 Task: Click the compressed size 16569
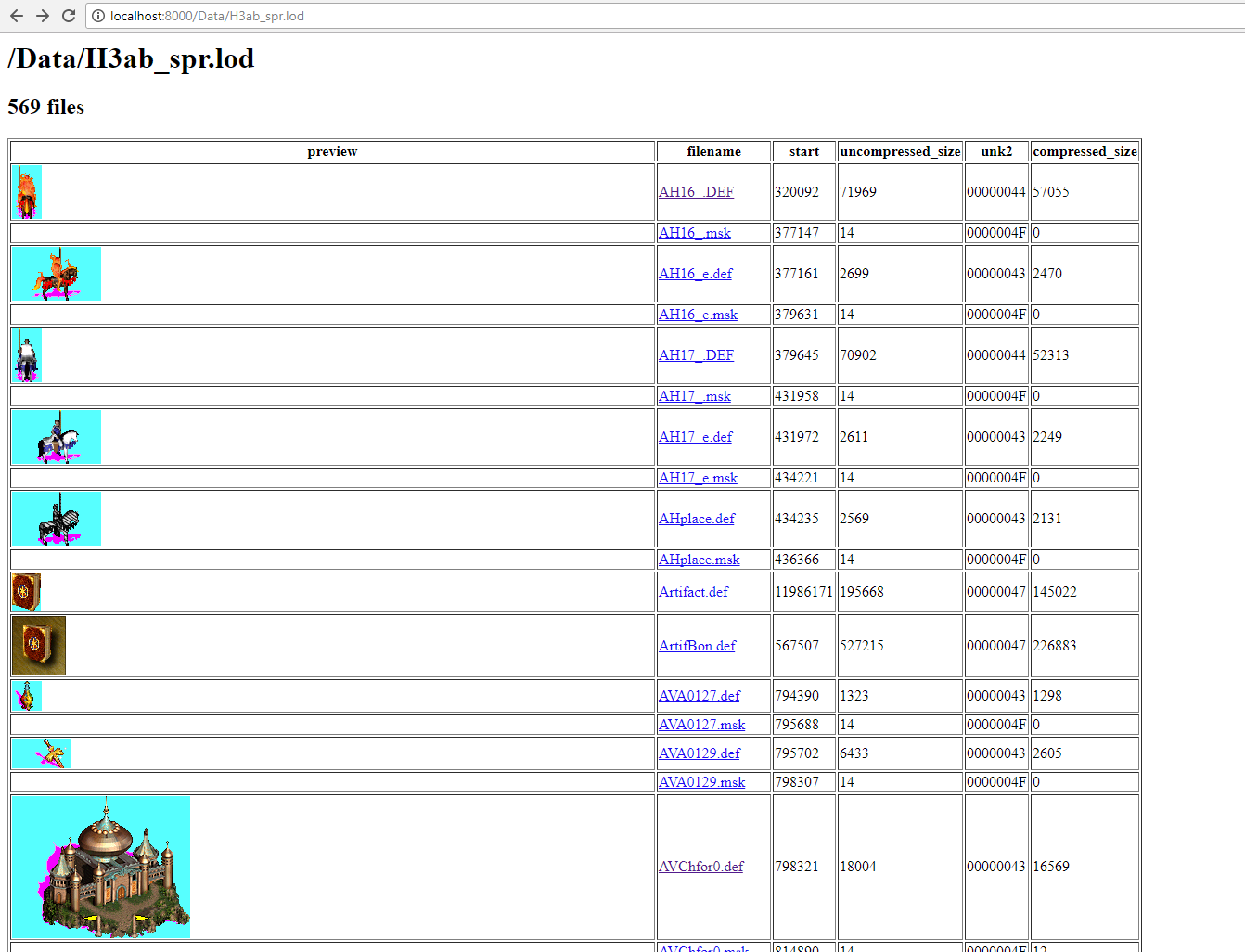[1051, 867]
